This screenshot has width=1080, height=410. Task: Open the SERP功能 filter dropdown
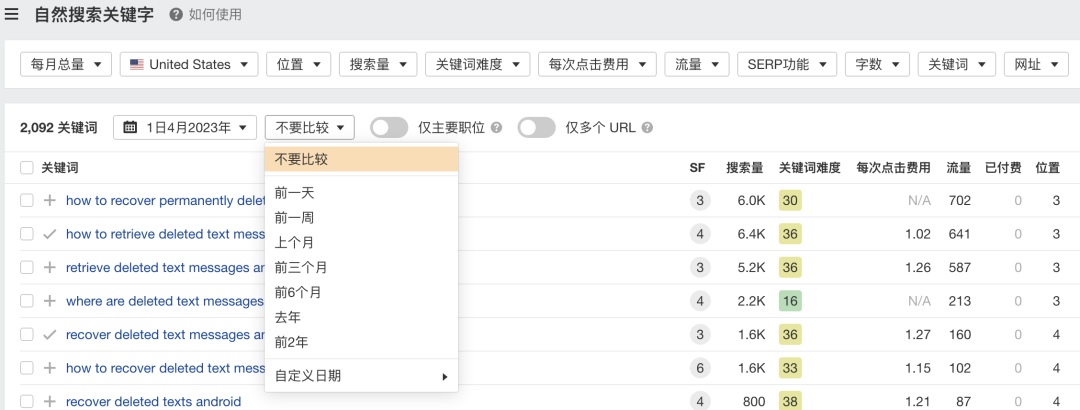(787, 64)
